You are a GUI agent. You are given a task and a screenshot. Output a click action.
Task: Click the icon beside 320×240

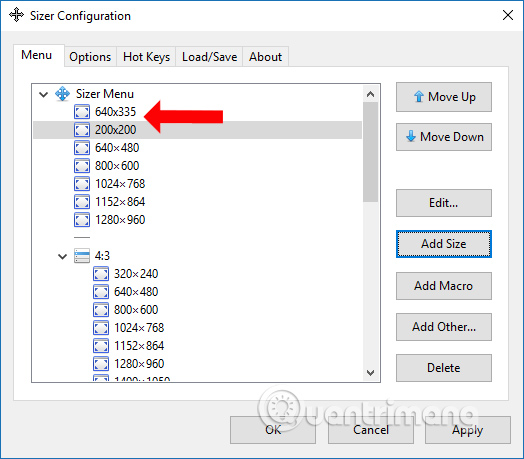pyautogui.click(x=101, y=274)
